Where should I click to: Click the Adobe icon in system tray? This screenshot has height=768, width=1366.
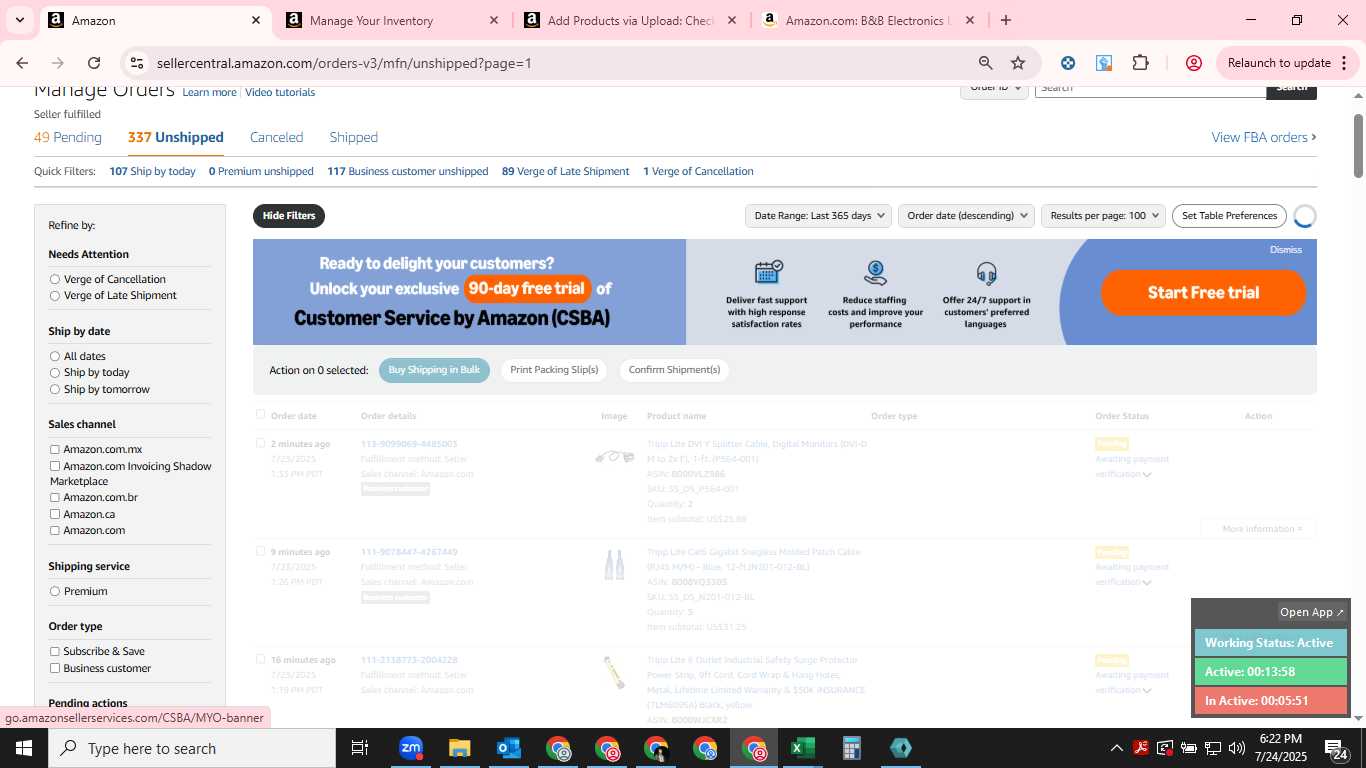(1141, 748)
